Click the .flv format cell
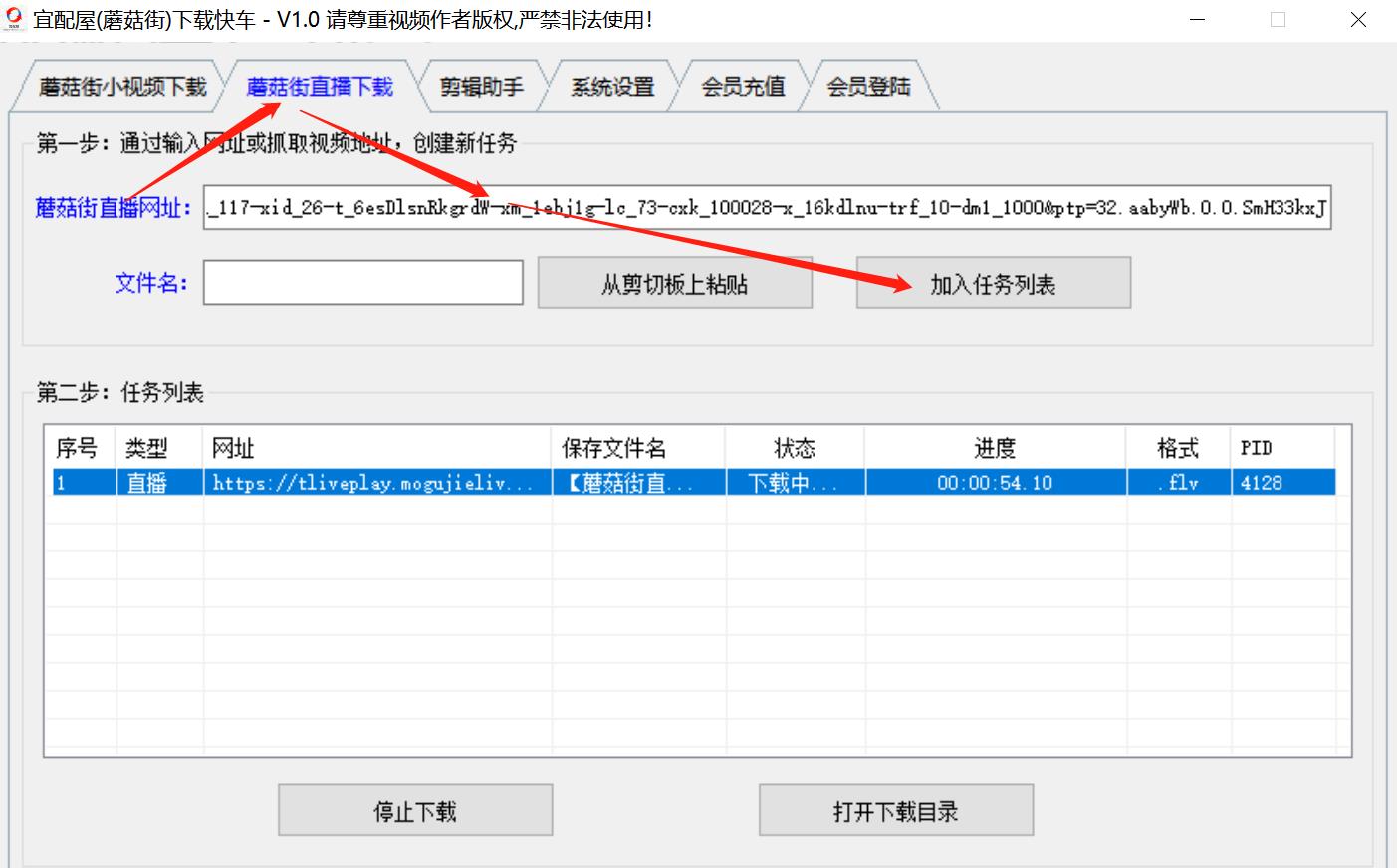The image size is (1397, 868). [1178, 483]
